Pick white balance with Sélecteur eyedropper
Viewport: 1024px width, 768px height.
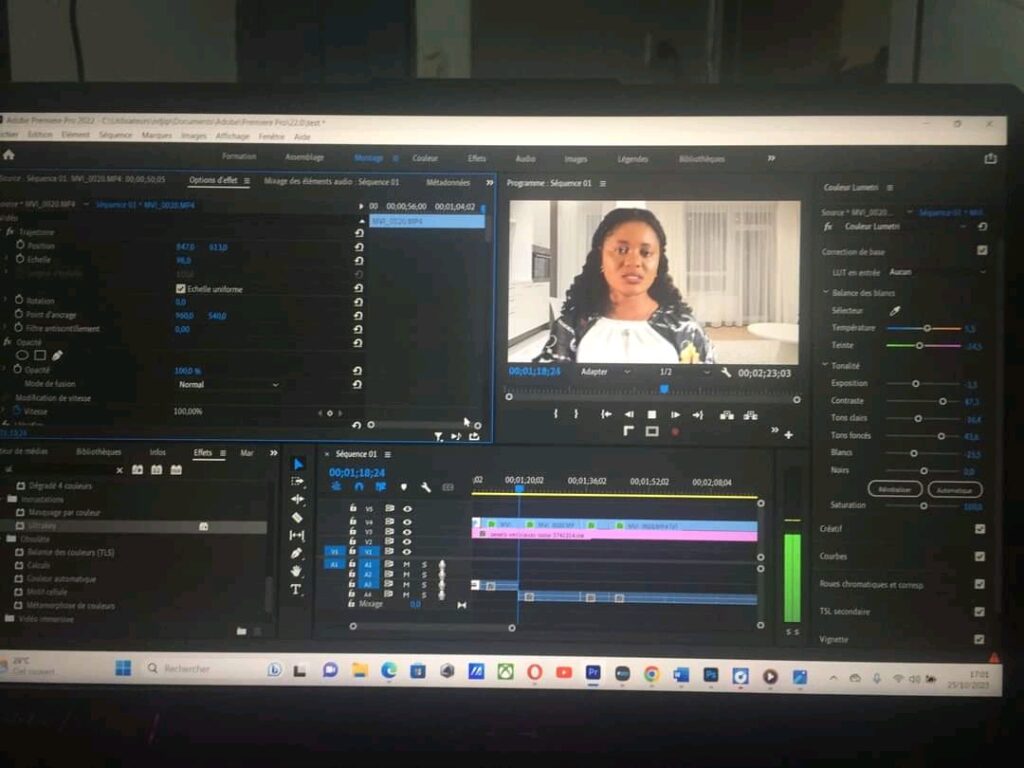(895, 312)
